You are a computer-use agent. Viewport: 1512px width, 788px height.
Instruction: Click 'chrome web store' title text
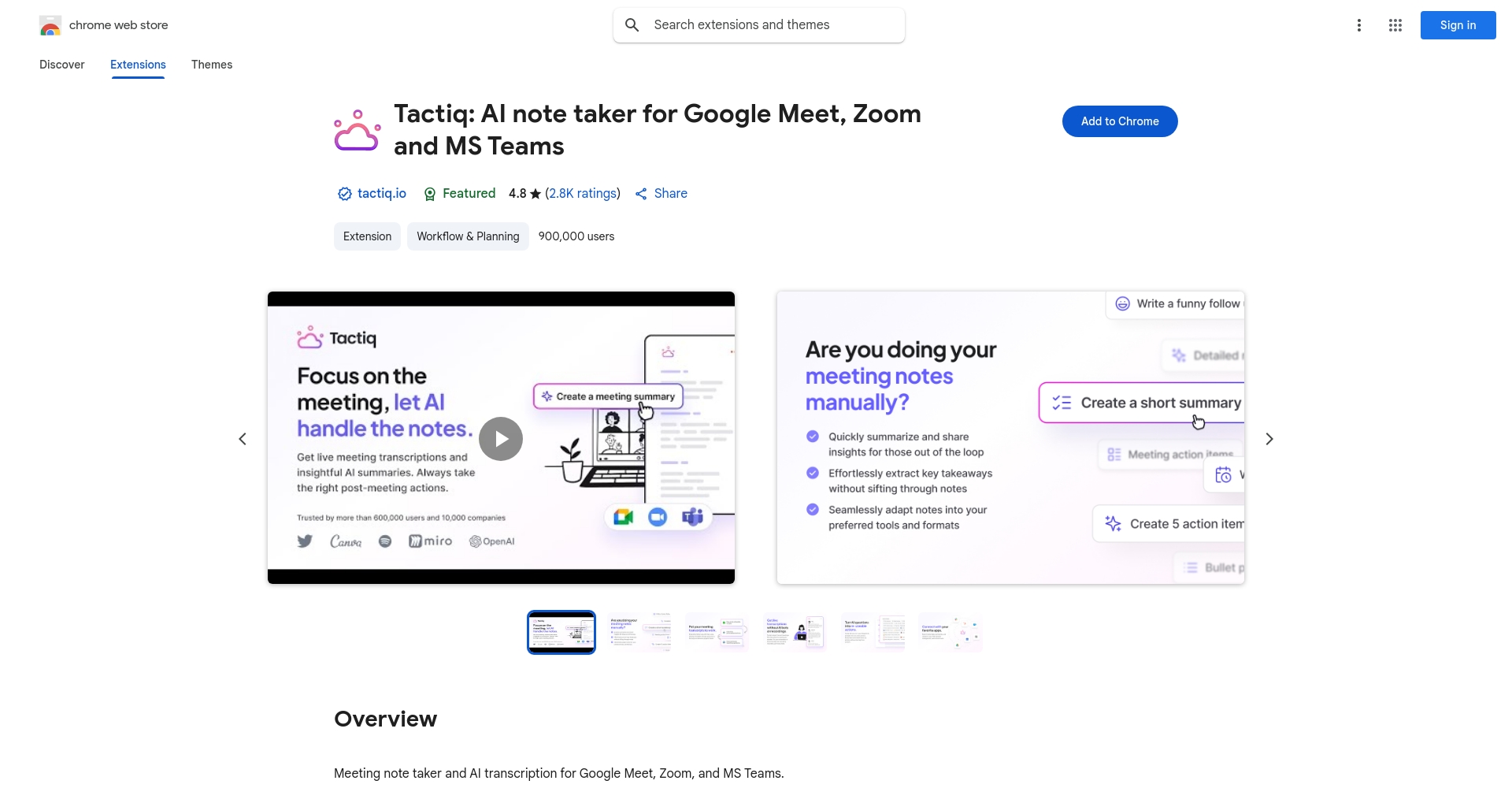click(x=119, y=25)
